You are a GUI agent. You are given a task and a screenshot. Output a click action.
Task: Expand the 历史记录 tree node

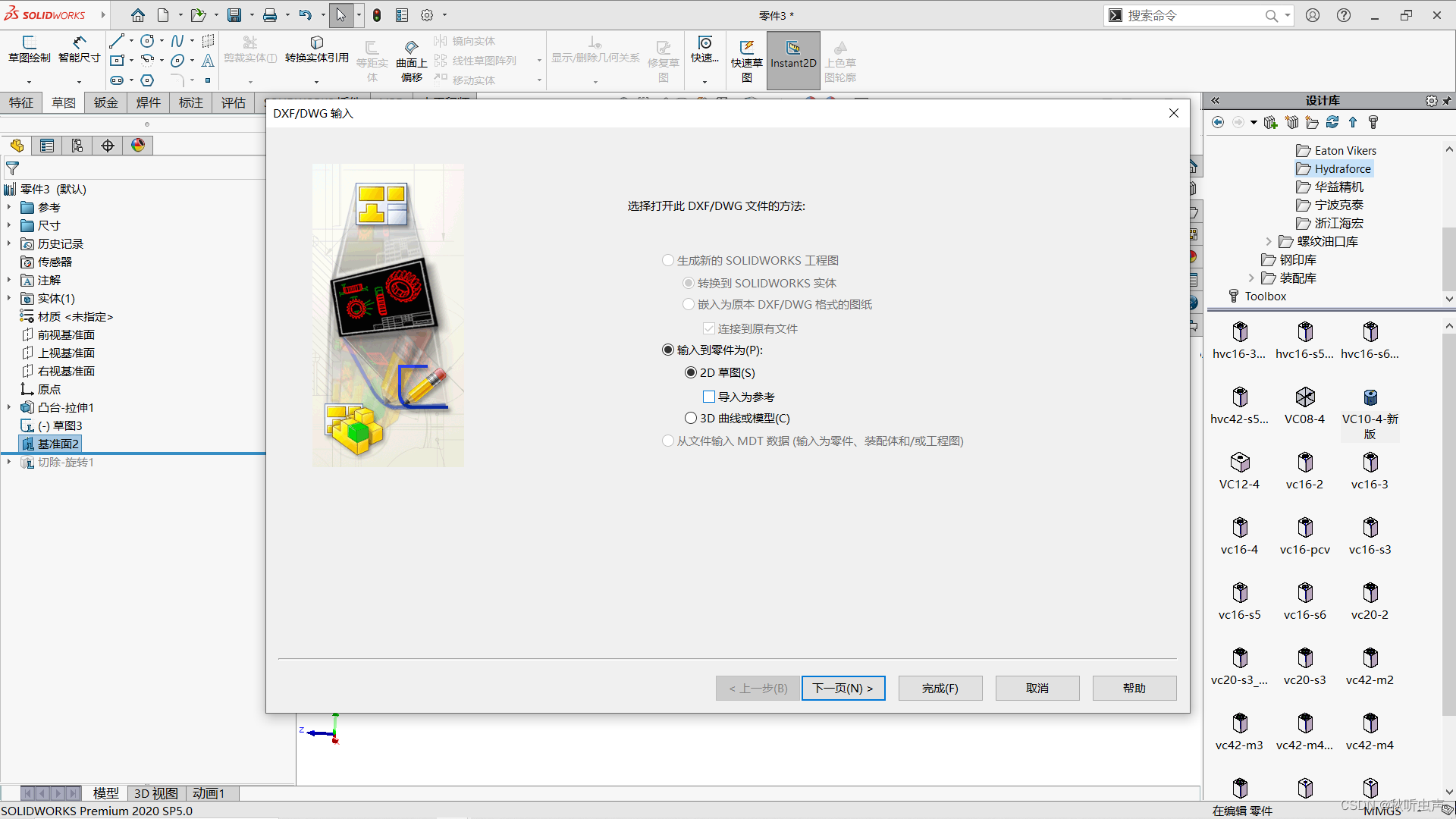9,243
